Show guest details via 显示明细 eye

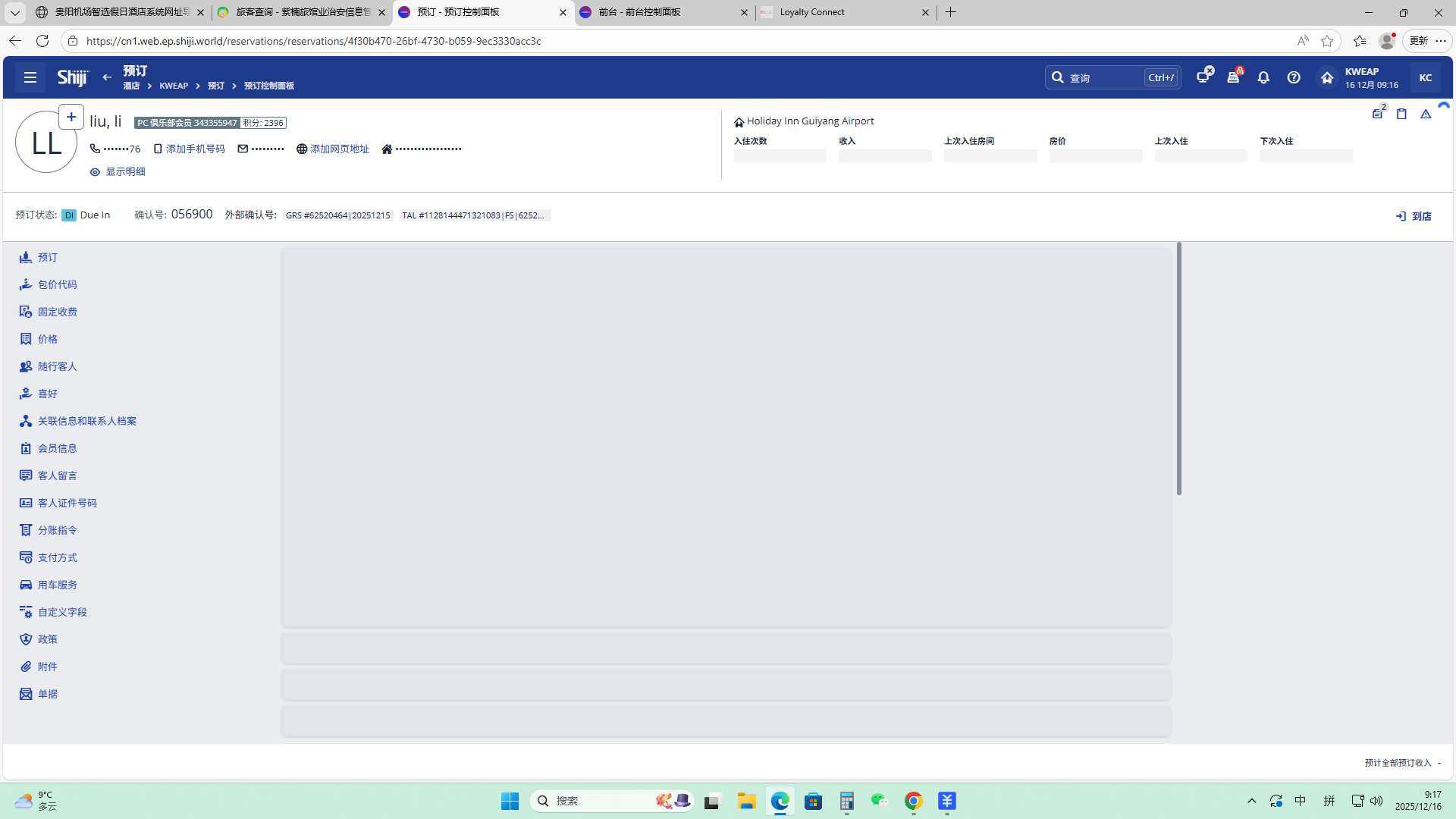pyautogui.click(x=118, y=172)
